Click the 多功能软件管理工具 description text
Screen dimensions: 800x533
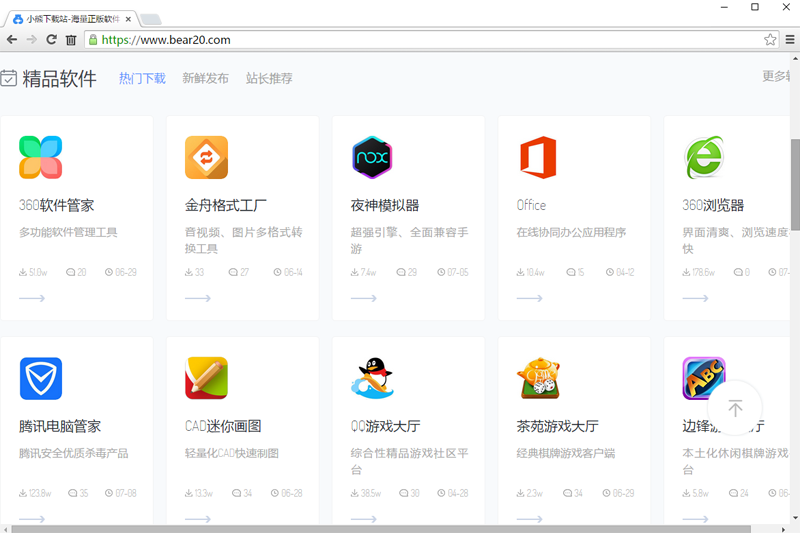coord(68,232)
